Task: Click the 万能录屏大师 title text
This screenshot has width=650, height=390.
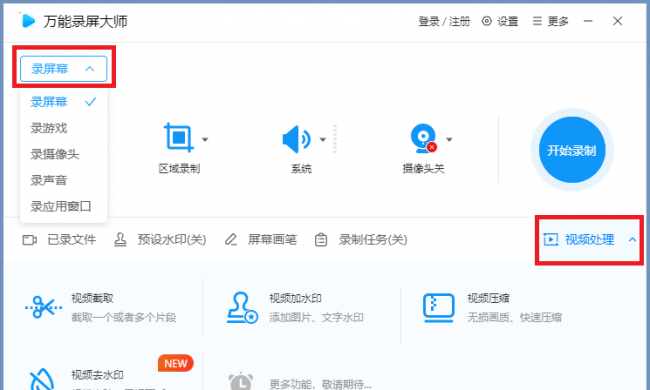Action: pyautogui.click(x=85, y=21)
